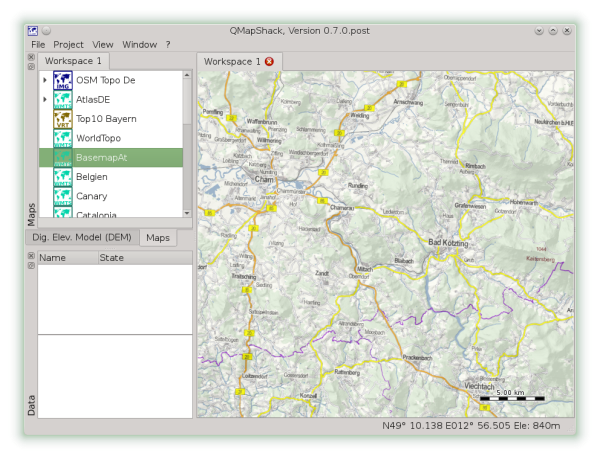The width and height of the screenshot is (600, 459).
Task: Click Bad Kötzting on the map
Action: 448,242
